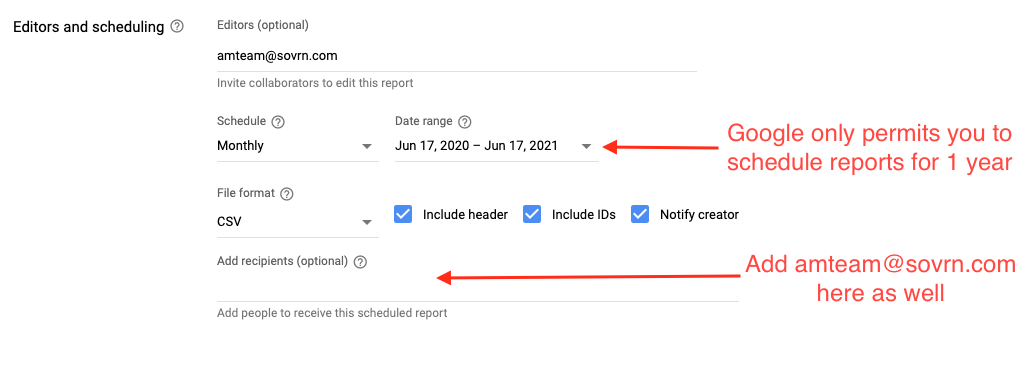1032x369 pixels.
Task: Click the 'Add recipients (optional)' label
Action: [282, 261]
